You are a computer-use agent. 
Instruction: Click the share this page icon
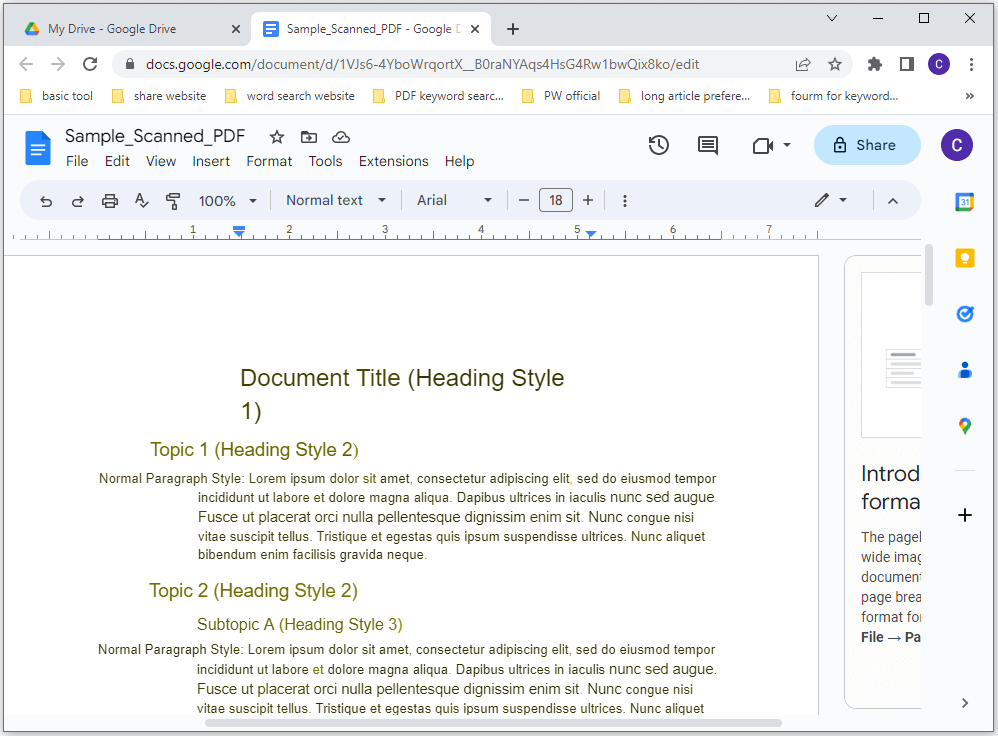pos(803,64)
